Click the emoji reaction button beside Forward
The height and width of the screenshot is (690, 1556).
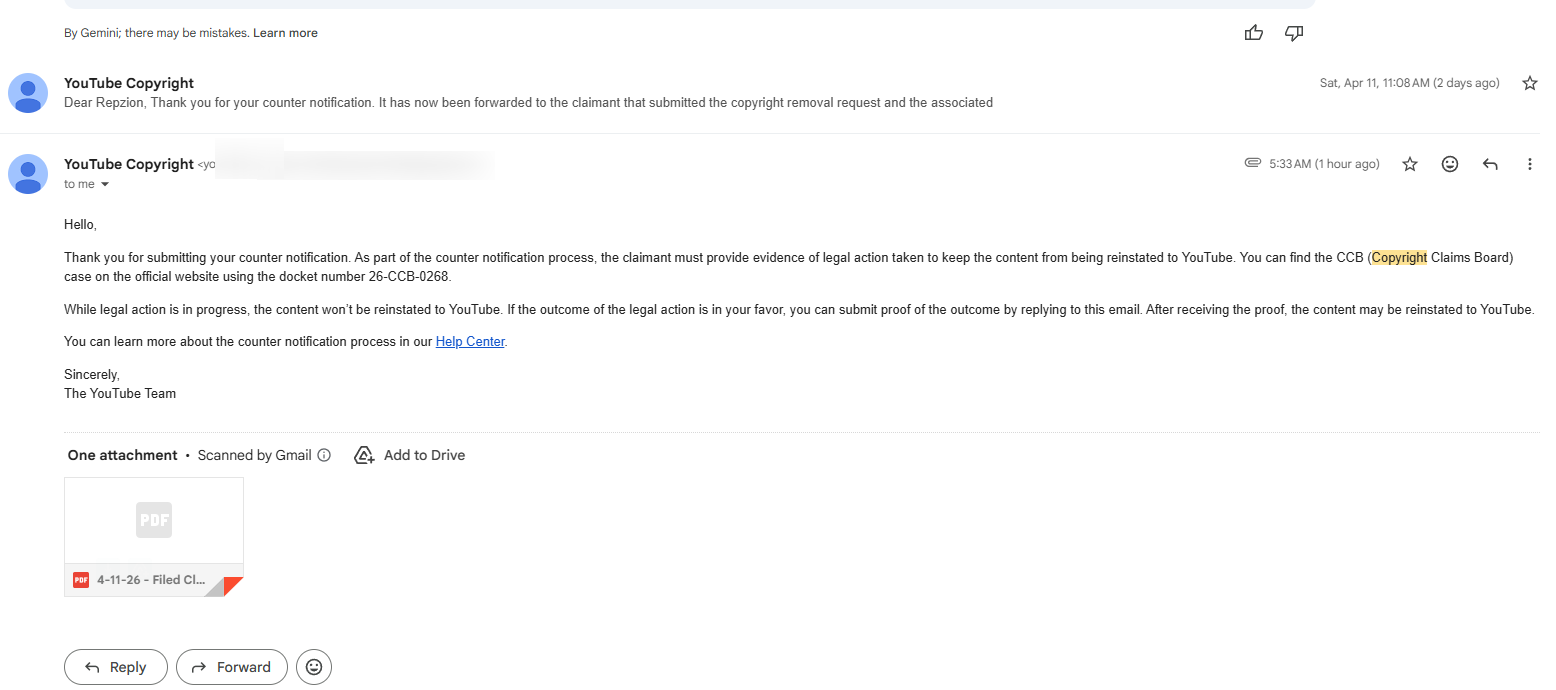314,667
